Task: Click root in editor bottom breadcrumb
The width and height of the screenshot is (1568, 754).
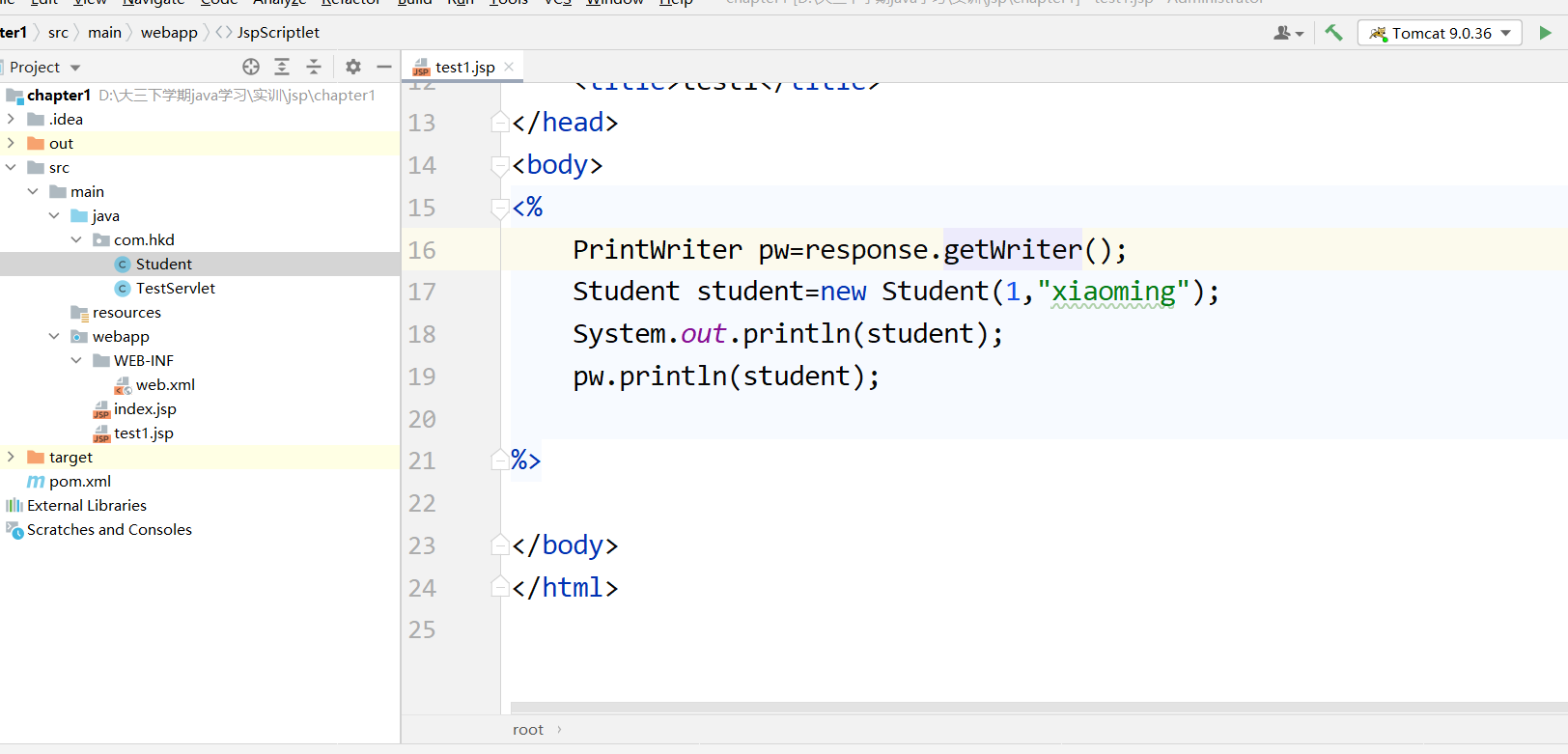Action: (x=528, y=730)
